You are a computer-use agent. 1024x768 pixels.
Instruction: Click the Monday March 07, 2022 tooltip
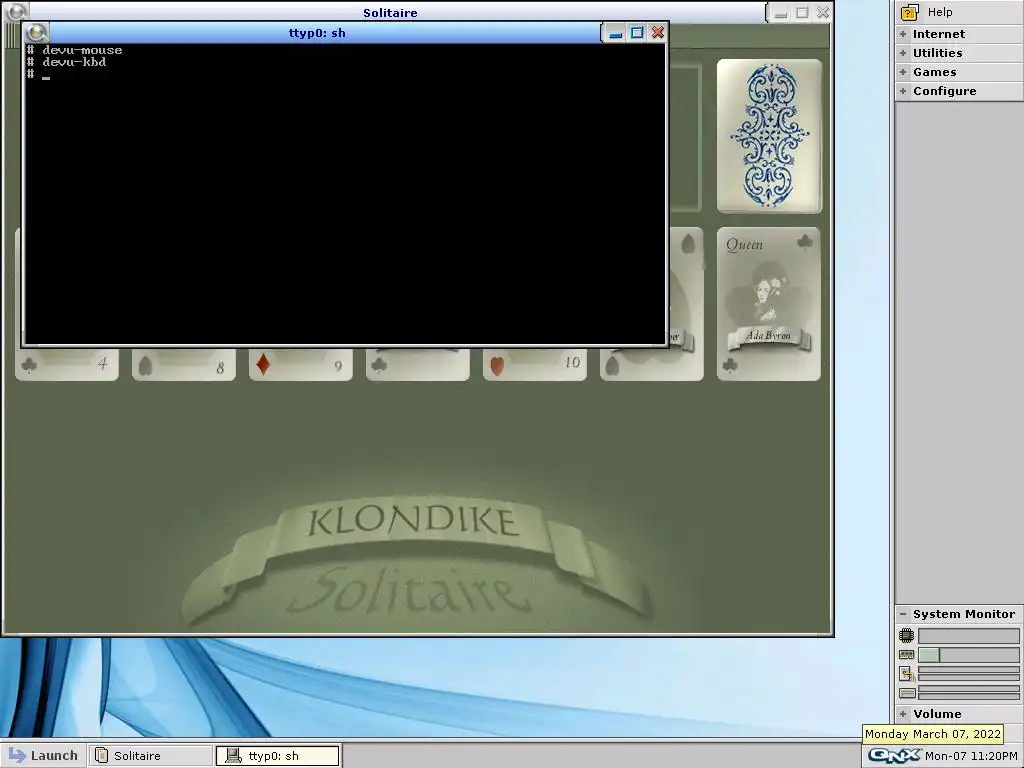coord(933,734)
